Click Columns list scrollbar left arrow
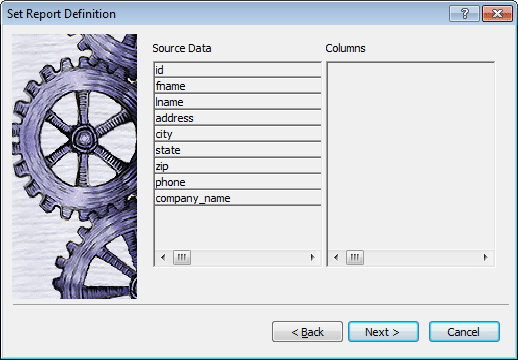 336,257
